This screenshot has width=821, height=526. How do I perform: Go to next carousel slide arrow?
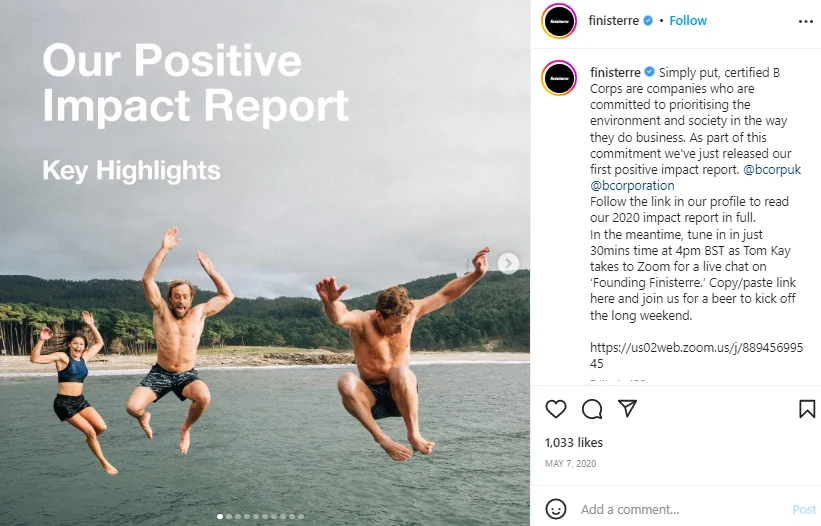pyautogui.click(x=508, y=263)
